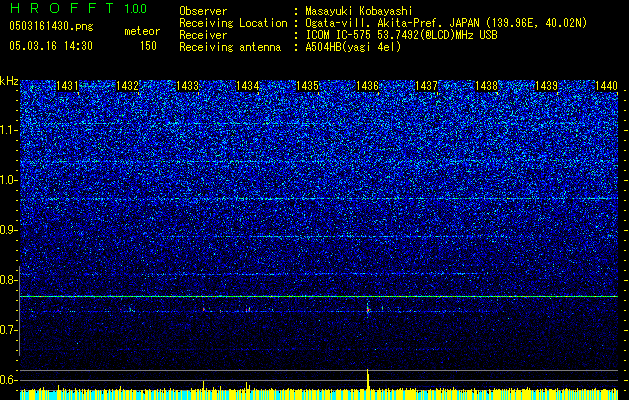The height and width of the screenshot is (400, 629).
Task: Click the date stamp 05.03.16 14:30
Action: [x=51, y=46]
